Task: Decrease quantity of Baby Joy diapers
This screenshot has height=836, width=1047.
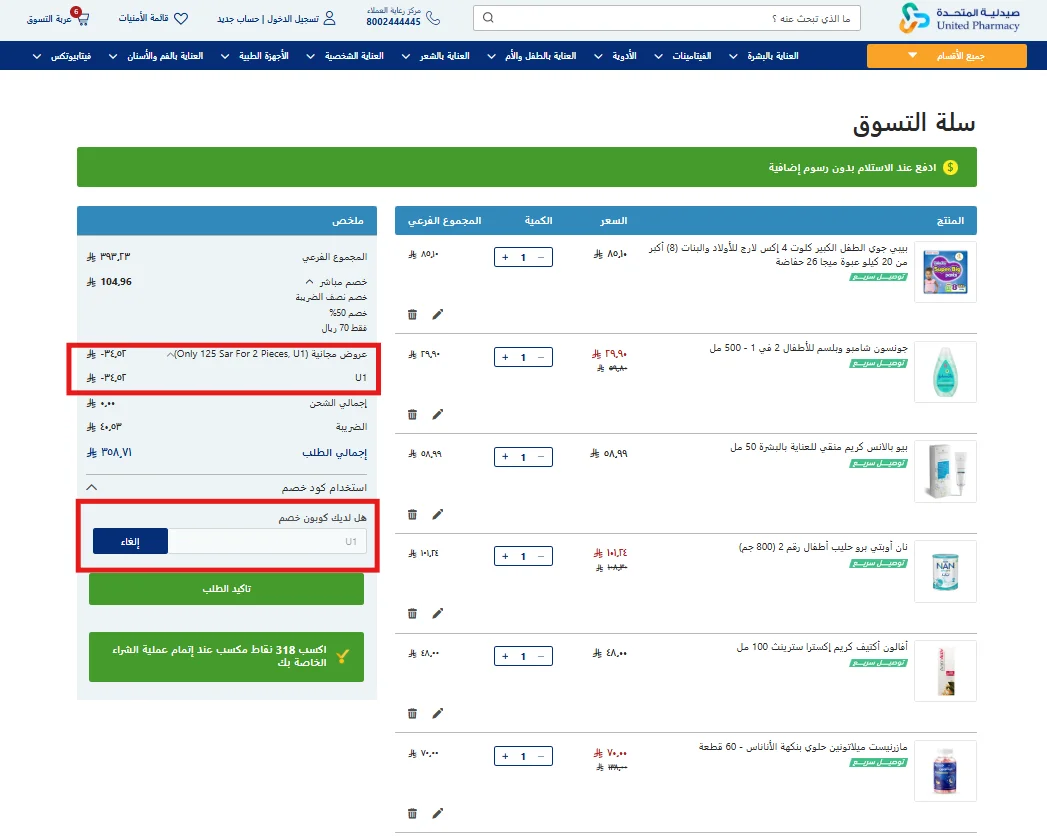Action: [x=541, y=257]
